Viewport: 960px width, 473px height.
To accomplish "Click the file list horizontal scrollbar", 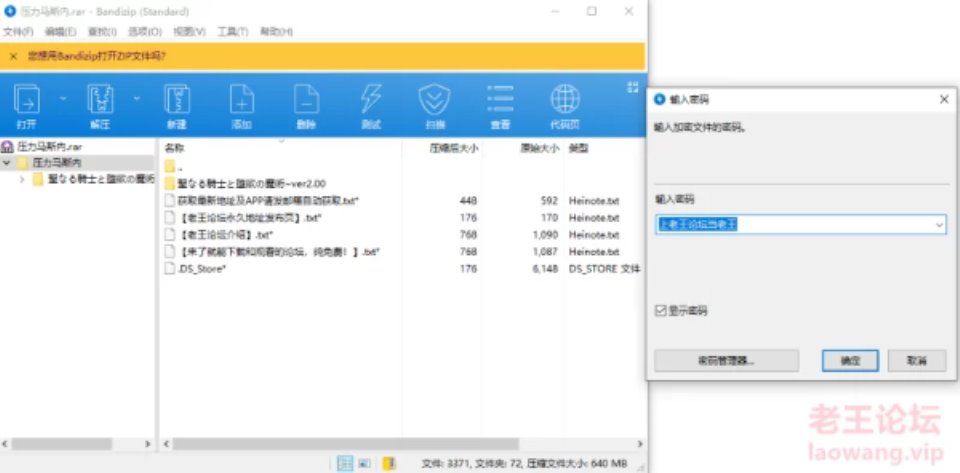I will 345,444.
